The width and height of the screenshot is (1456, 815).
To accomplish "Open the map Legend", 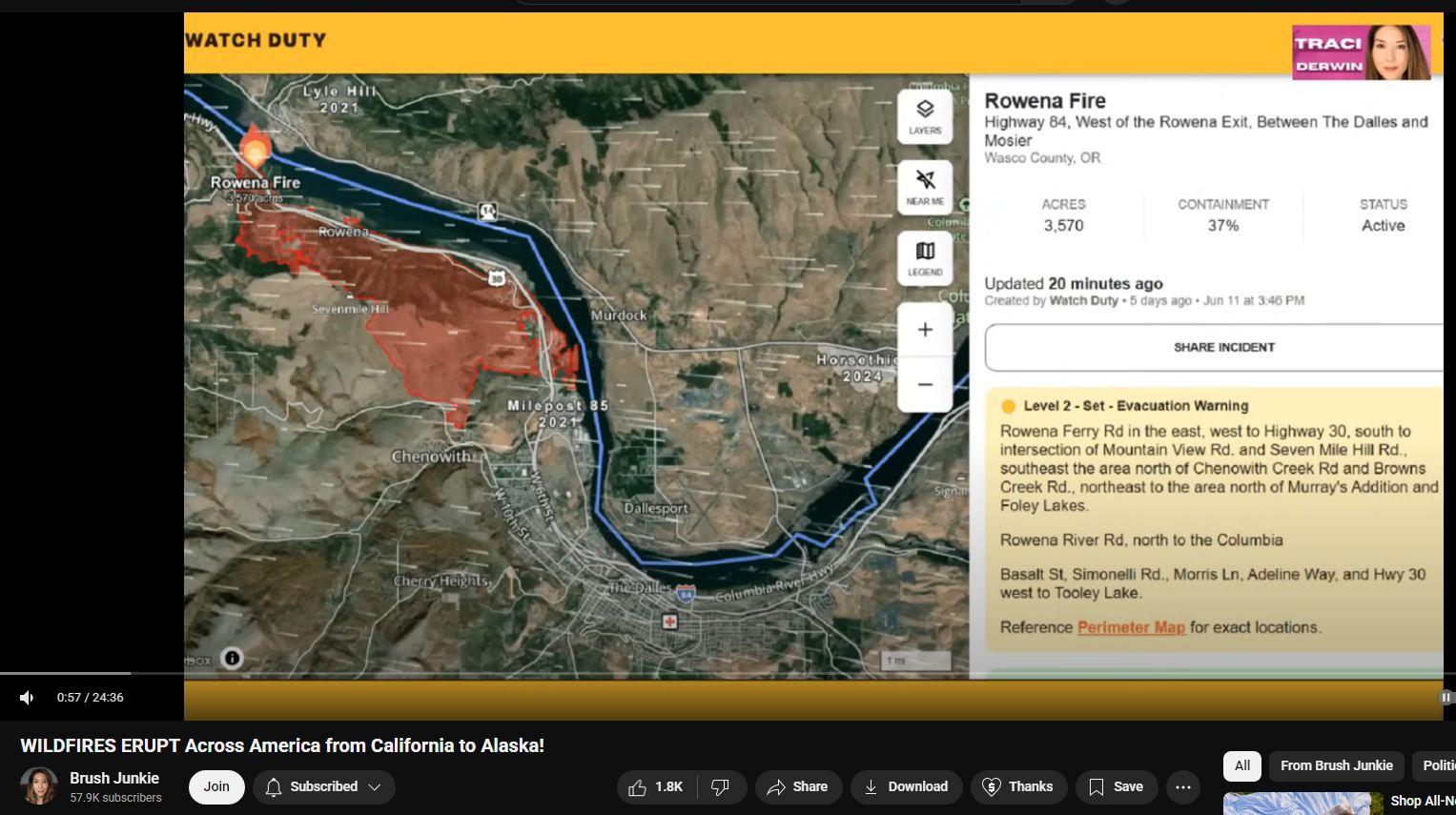I will pos(925,257).
